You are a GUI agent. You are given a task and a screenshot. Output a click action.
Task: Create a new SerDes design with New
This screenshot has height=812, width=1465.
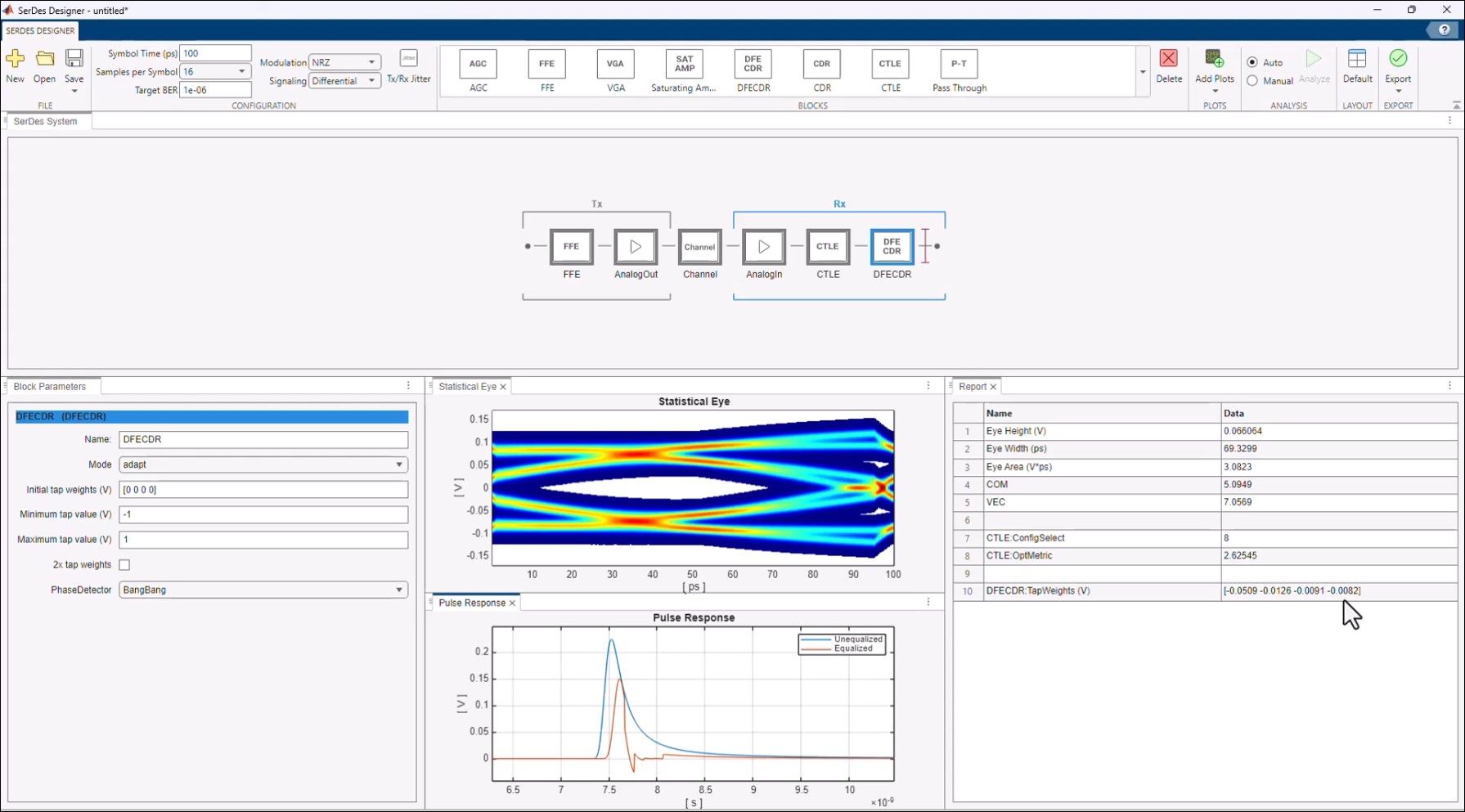coord(15,65)
